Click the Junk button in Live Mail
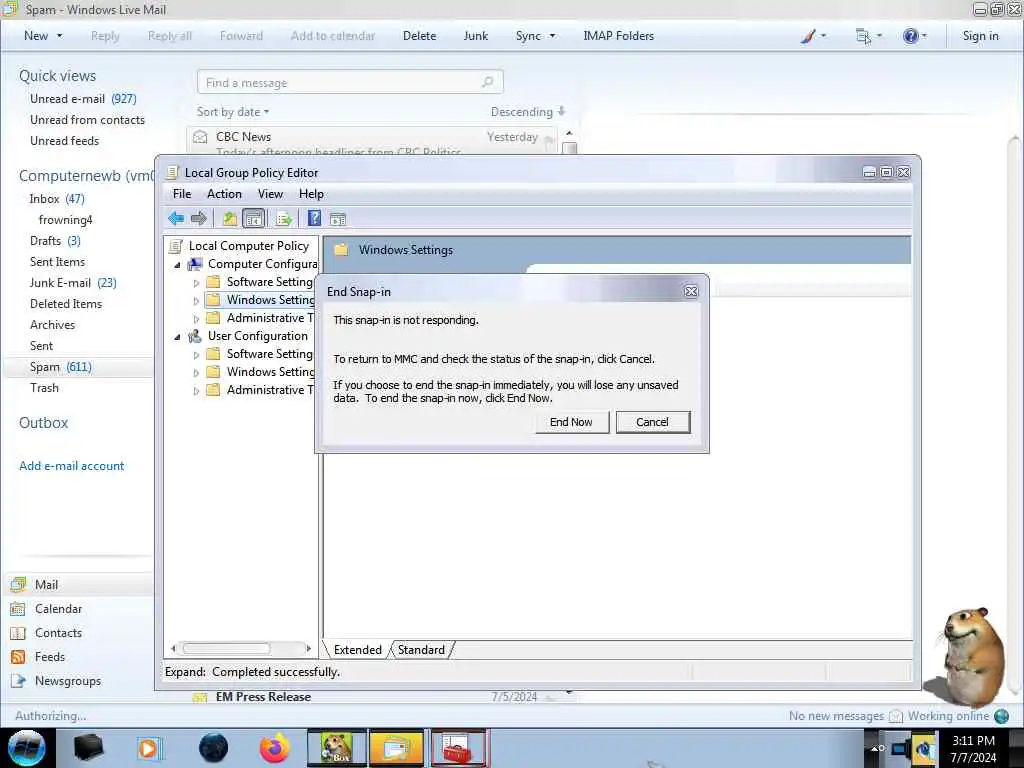The height and width of the screenshot is (768, 1024). 475,36
